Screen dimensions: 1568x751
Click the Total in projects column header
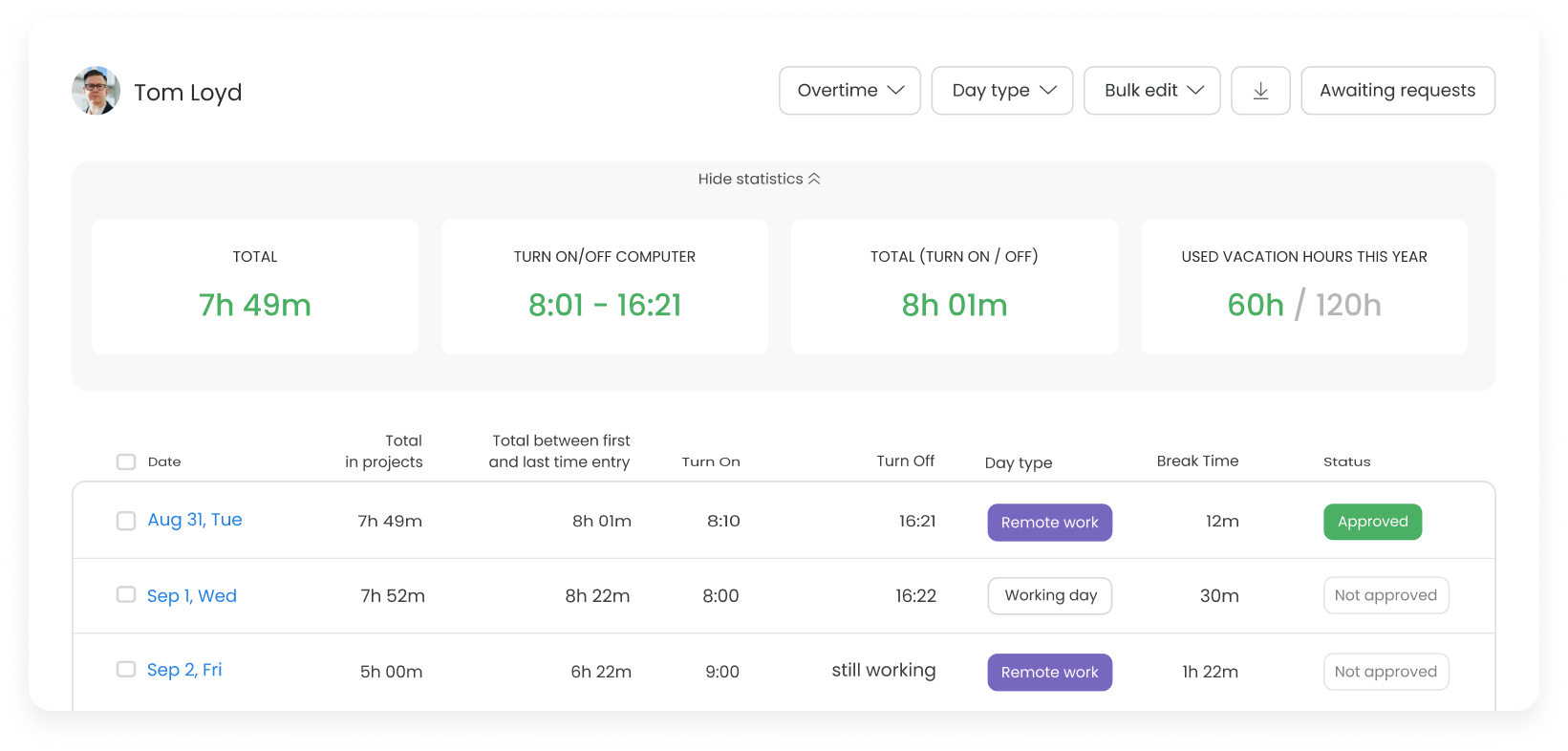pos(384,451)
